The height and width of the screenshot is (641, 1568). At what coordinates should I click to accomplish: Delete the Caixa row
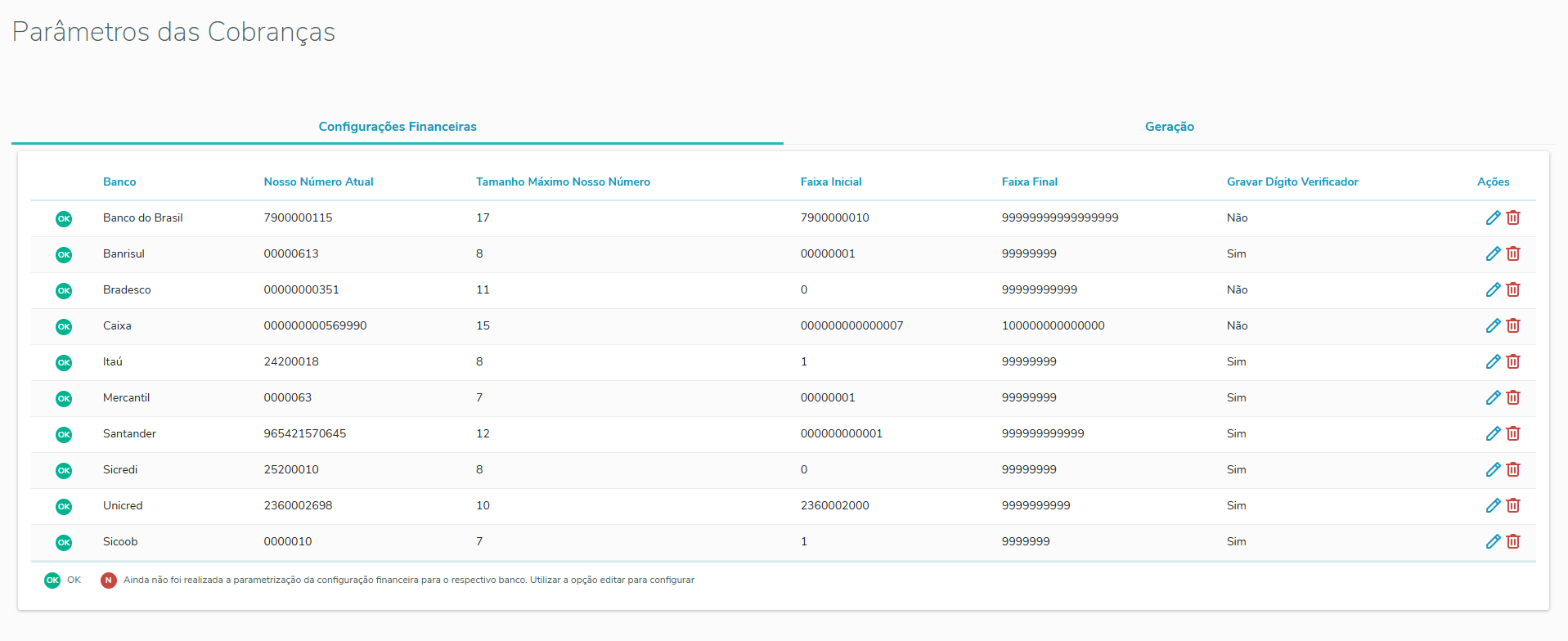(x=1513, y=325)
